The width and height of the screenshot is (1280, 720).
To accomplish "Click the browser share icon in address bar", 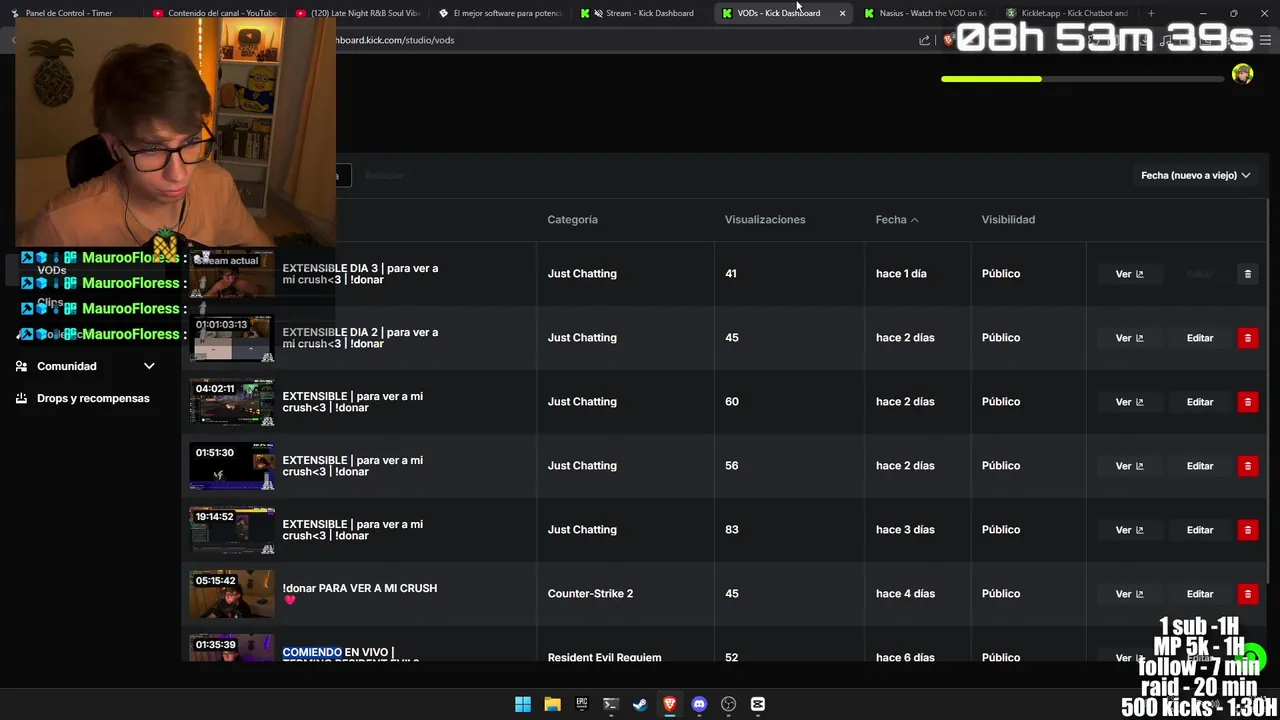I will coord(924,40).
